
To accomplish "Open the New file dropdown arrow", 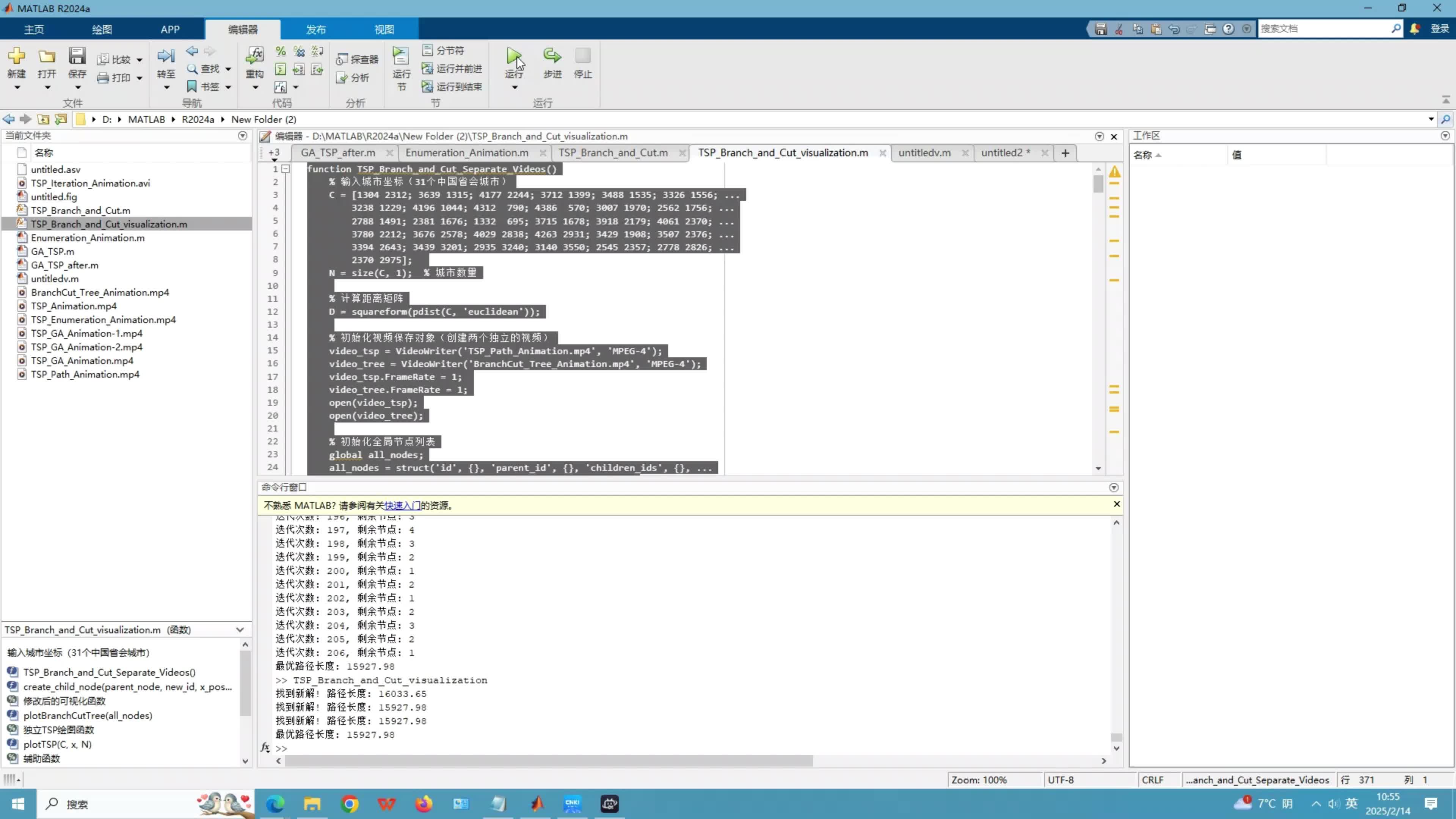I will (x=17, y=88).
